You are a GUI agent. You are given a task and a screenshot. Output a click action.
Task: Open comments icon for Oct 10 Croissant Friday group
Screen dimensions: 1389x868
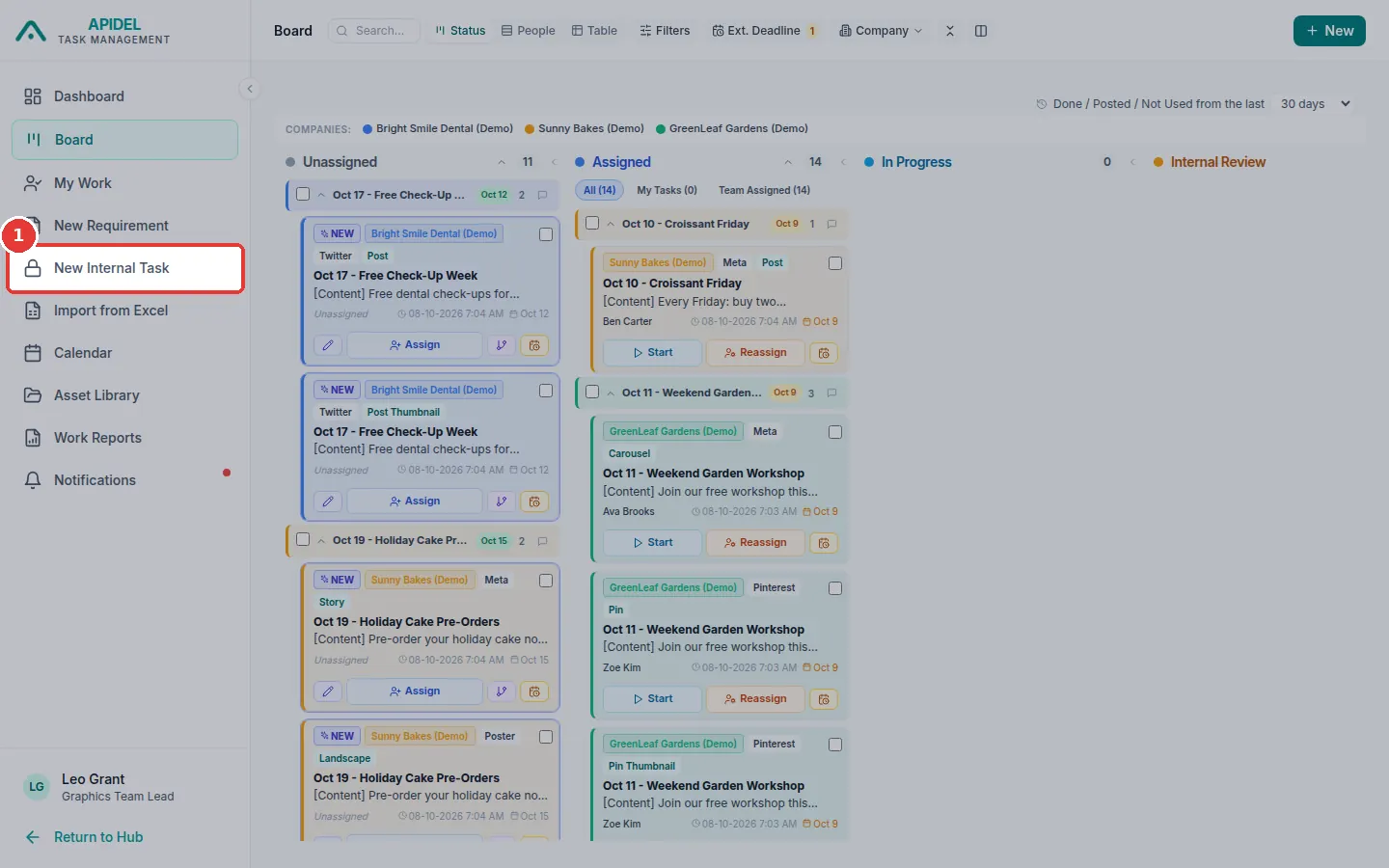click(x=831, y=224)
